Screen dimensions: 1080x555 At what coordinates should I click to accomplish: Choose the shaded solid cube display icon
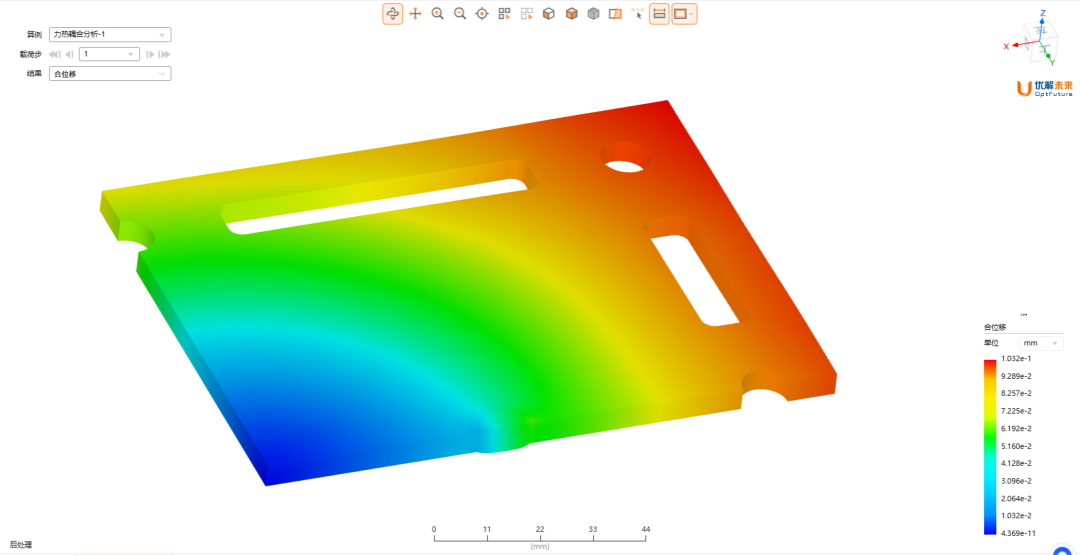(571, 14)
